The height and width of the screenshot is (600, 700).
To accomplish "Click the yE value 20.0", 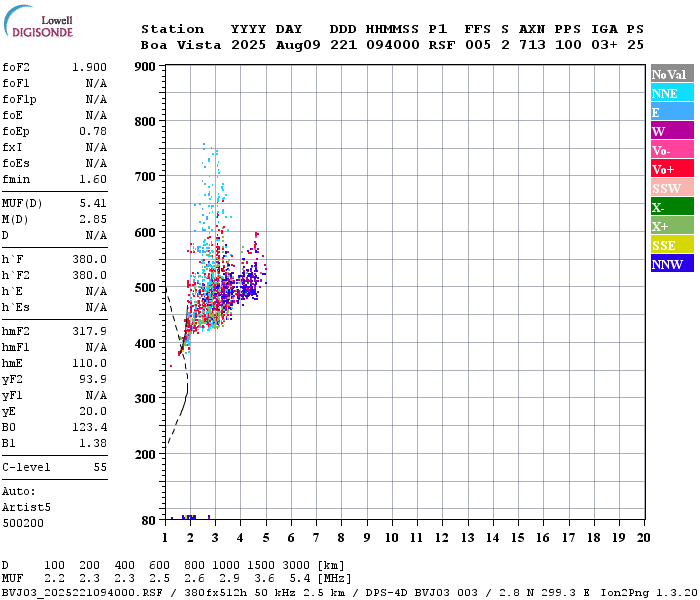I will click(x=93, y=412).
